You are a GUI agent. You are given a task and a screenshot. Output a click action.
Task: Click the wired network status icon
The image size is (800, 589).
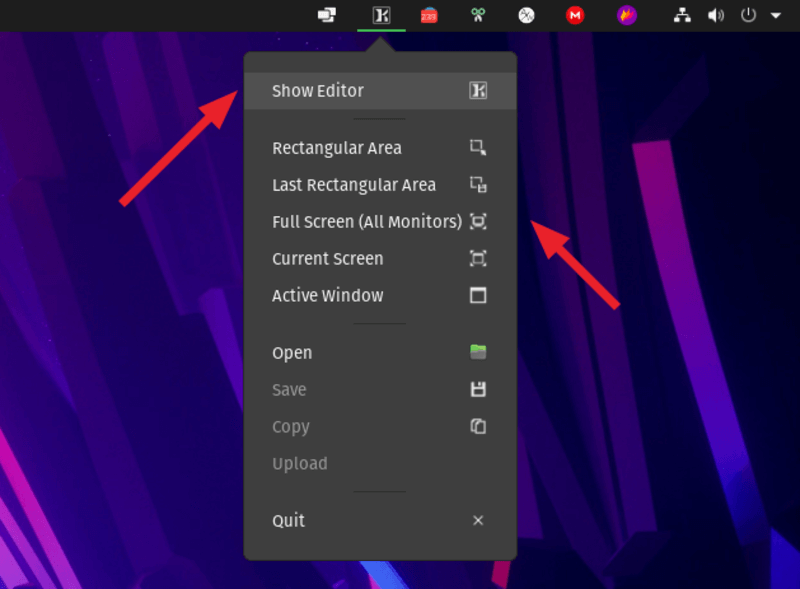pos(683,15)
